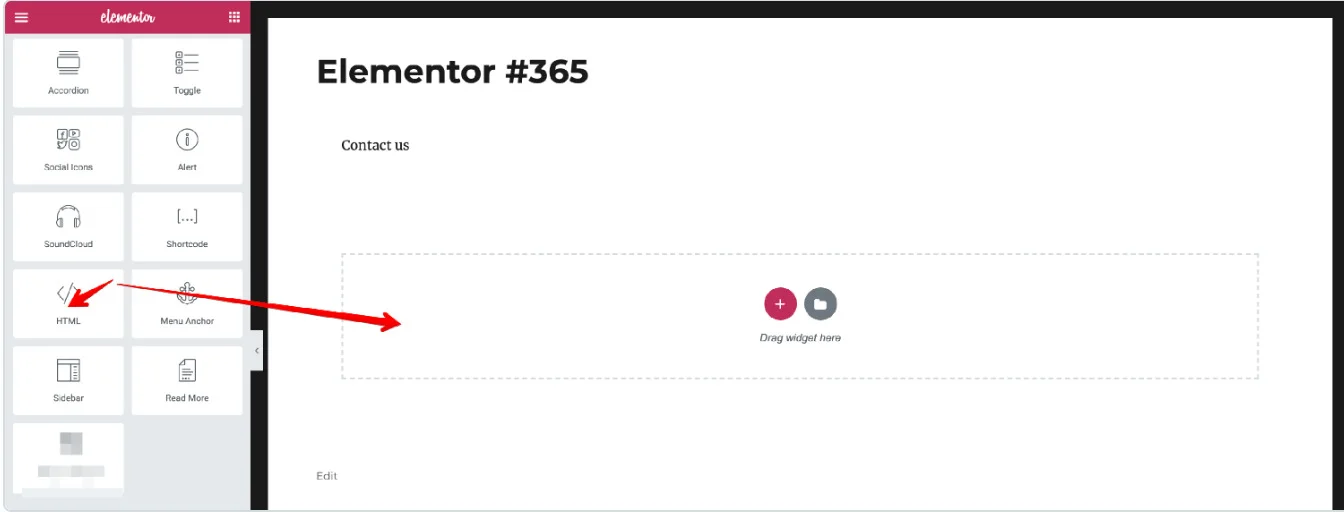
Task: Select the HTML widget
Action: 68,304
